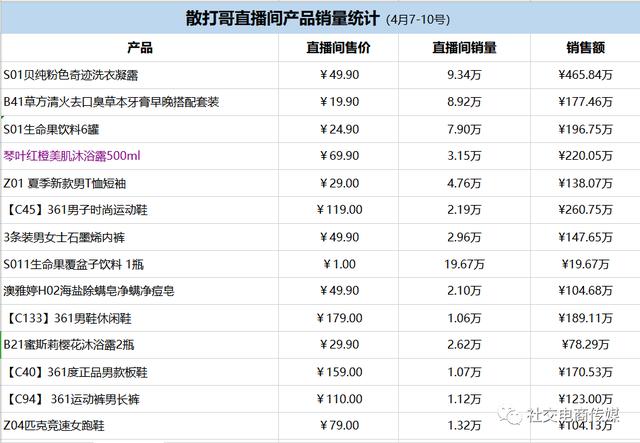Click the 社交电商传媒 watermark text

tap(573, 415)
